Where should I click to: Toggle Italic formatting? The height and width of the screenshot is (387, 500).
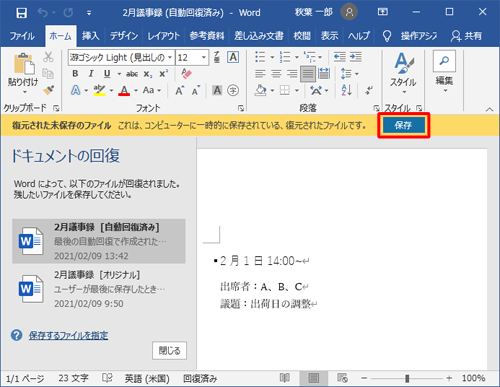click(91, 73)
